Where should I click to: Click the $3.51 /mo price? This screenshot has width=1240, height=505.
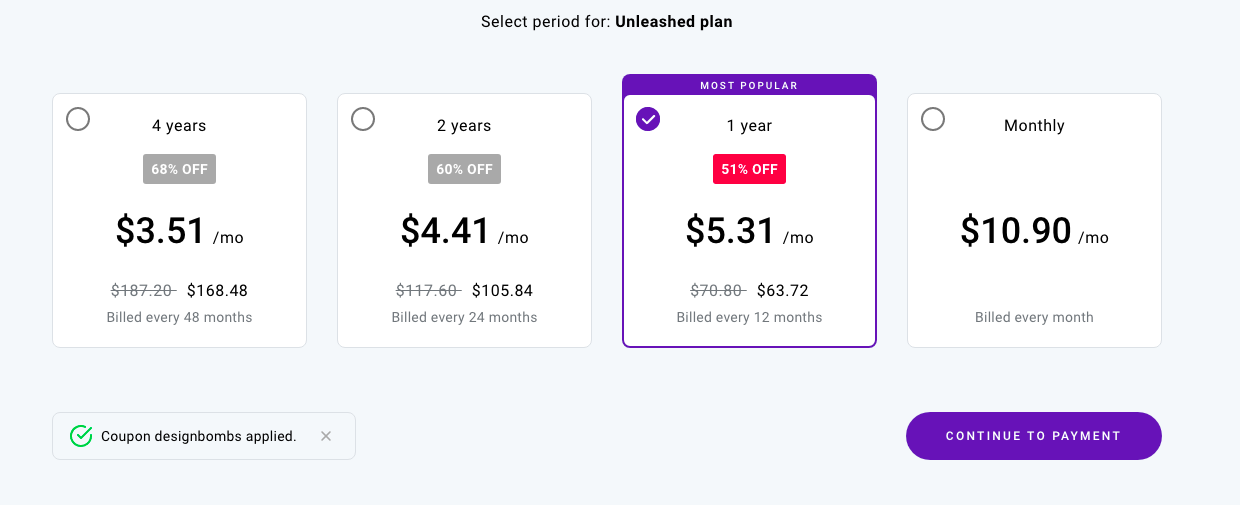click(x=179, y=231)
